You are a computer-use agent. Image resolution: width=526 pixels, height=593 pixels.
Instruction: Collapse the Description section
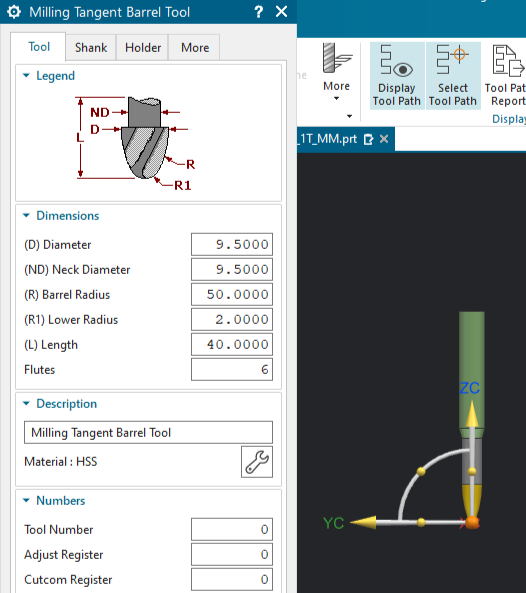click(26, 404)
